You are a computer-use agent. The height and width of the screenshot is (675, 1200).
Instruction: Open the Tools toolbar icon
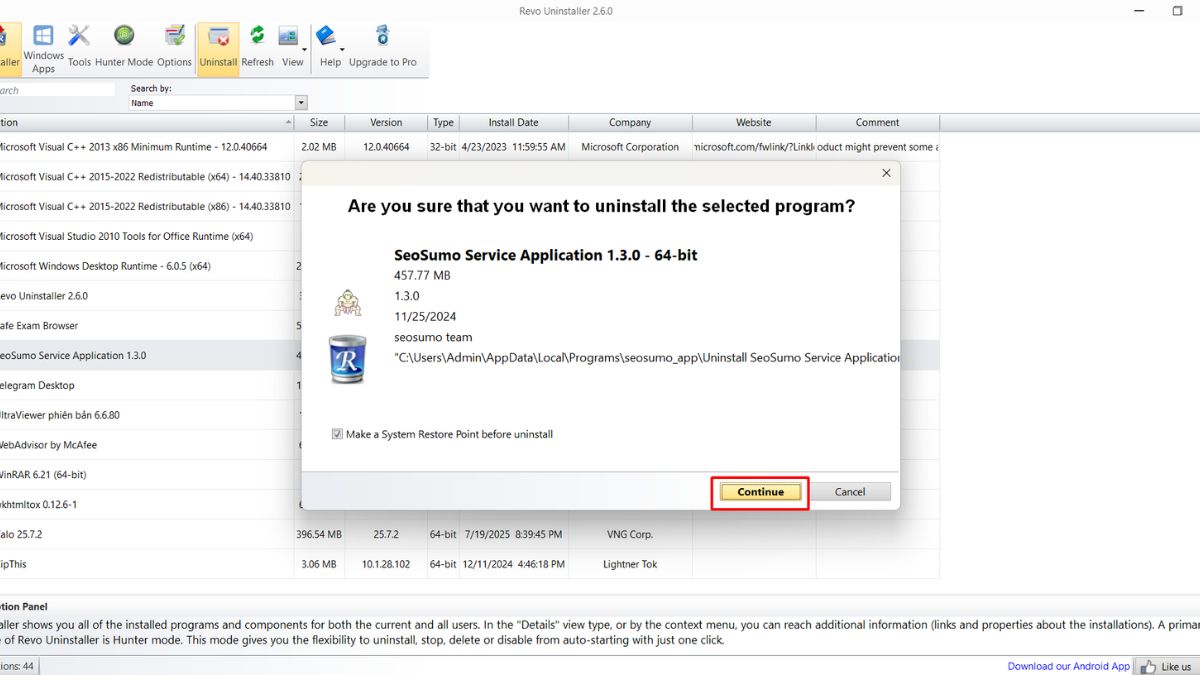79,48
